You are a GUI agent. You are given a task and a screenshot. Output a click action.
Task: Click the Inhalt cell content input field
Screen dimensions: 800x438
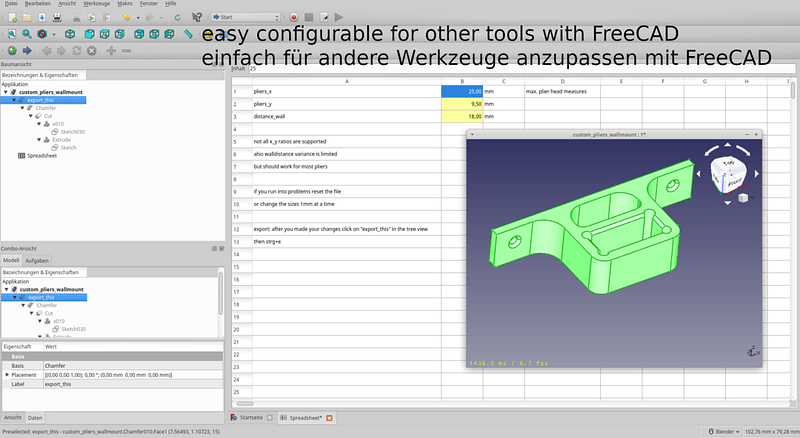[521, 68]
